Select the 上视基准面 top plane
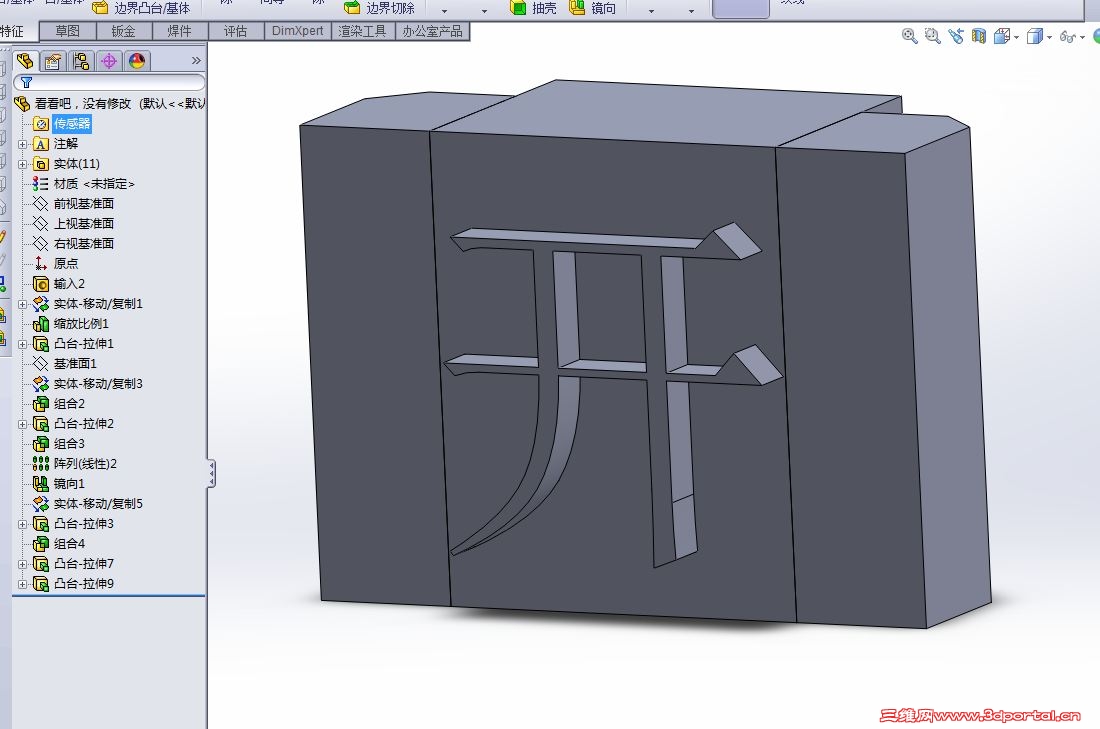The image size is (1100, 729). (74, 224)
